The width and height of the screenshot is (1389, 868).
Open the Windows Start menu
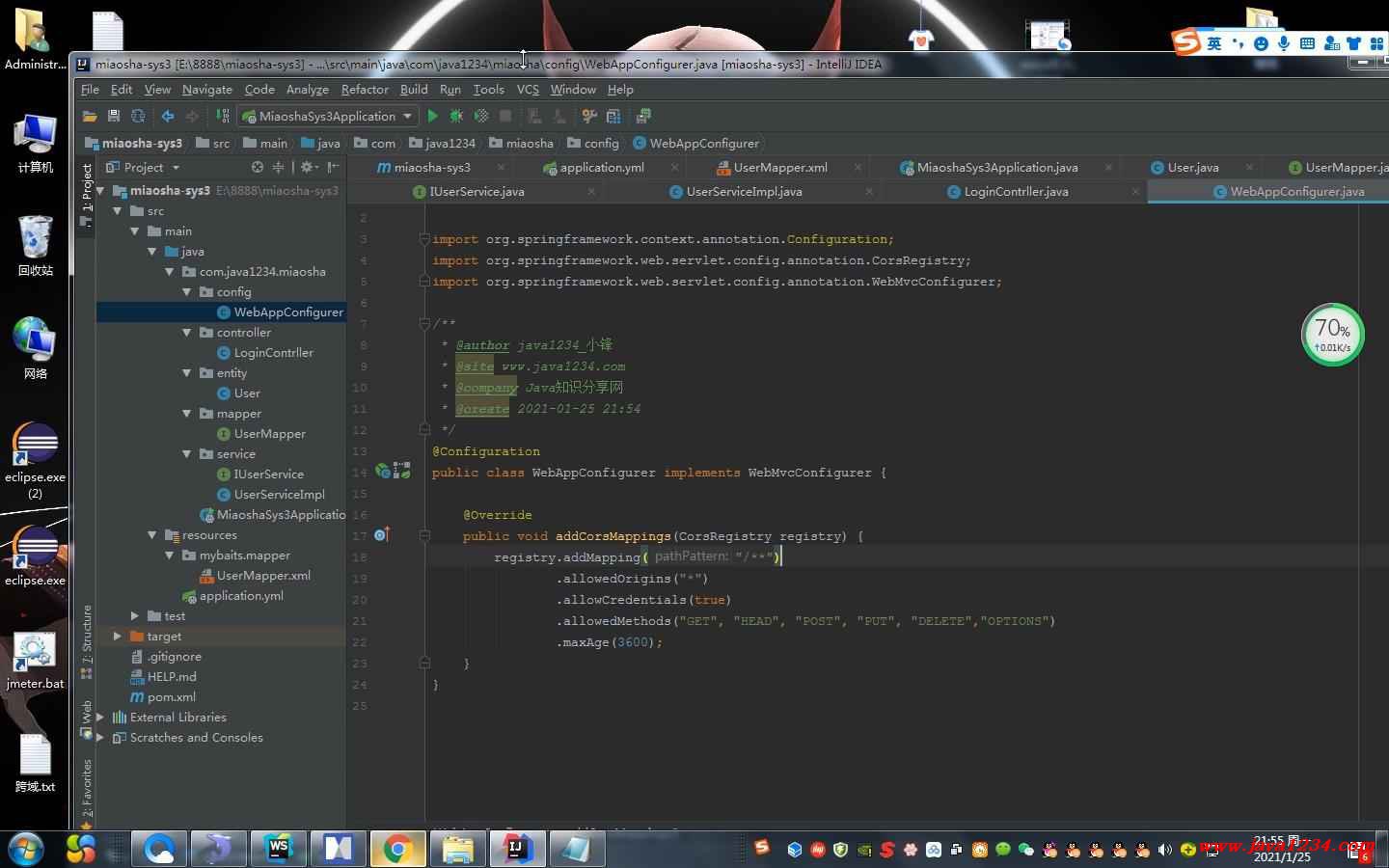coord(26,849)
